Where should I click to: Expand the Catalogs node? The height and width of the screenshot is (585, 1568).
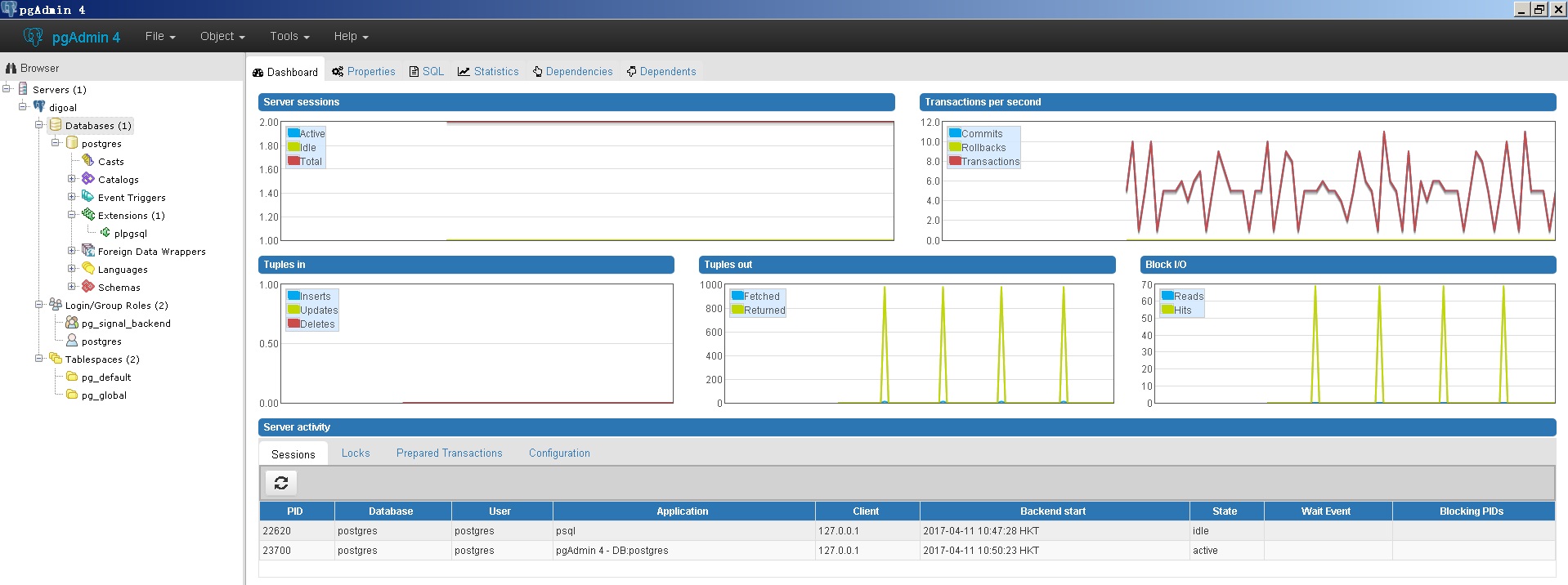point(72,178)
